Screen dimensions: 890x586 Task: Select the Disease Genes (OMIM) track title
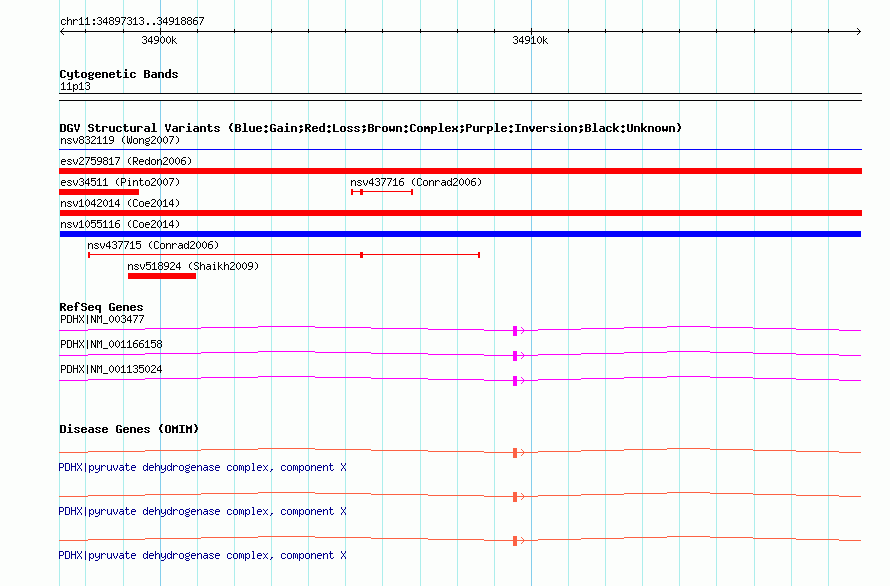click(129, 429)
